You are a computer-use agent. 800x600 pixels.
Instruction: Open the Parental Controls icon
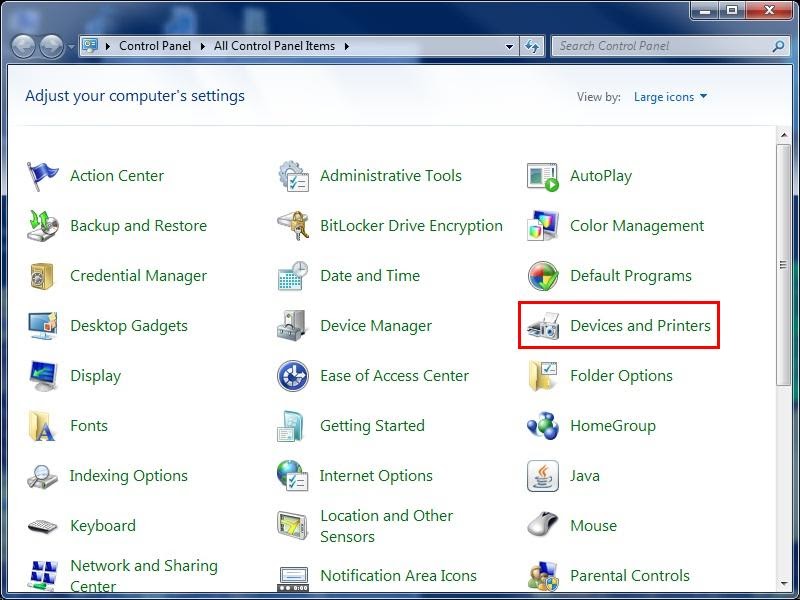543,576
